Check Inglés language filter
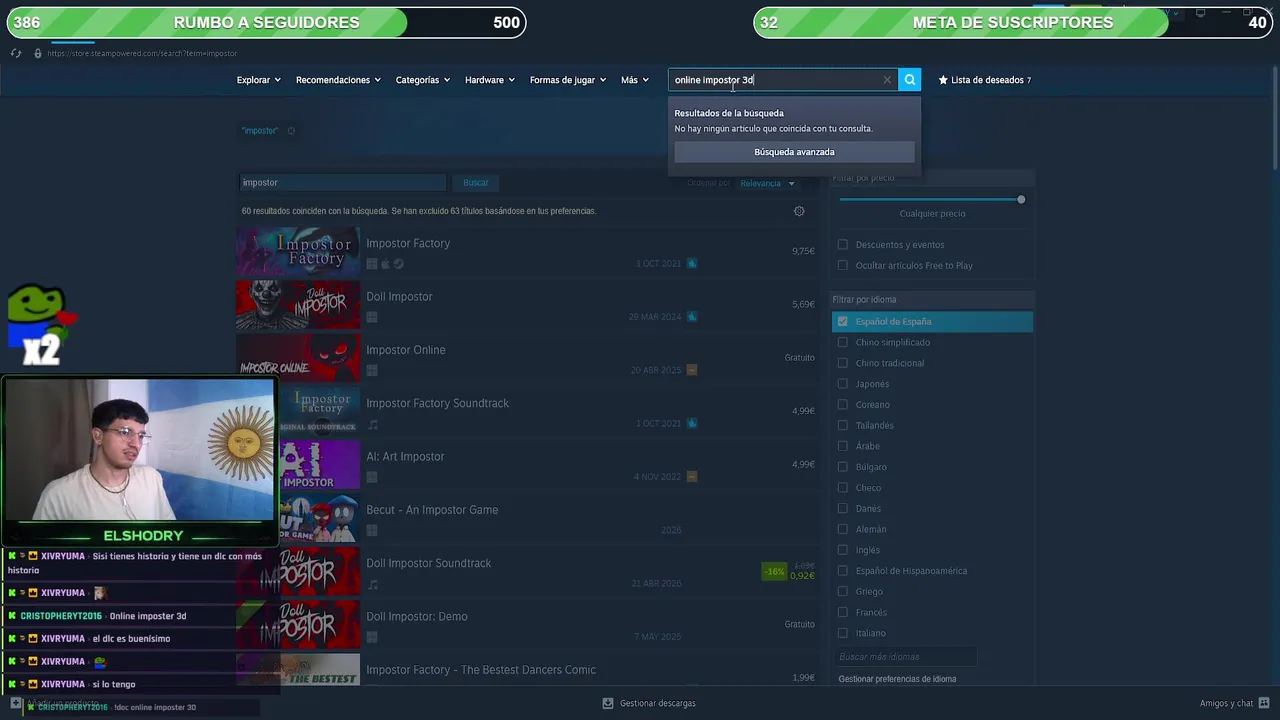 pos(842,550)
